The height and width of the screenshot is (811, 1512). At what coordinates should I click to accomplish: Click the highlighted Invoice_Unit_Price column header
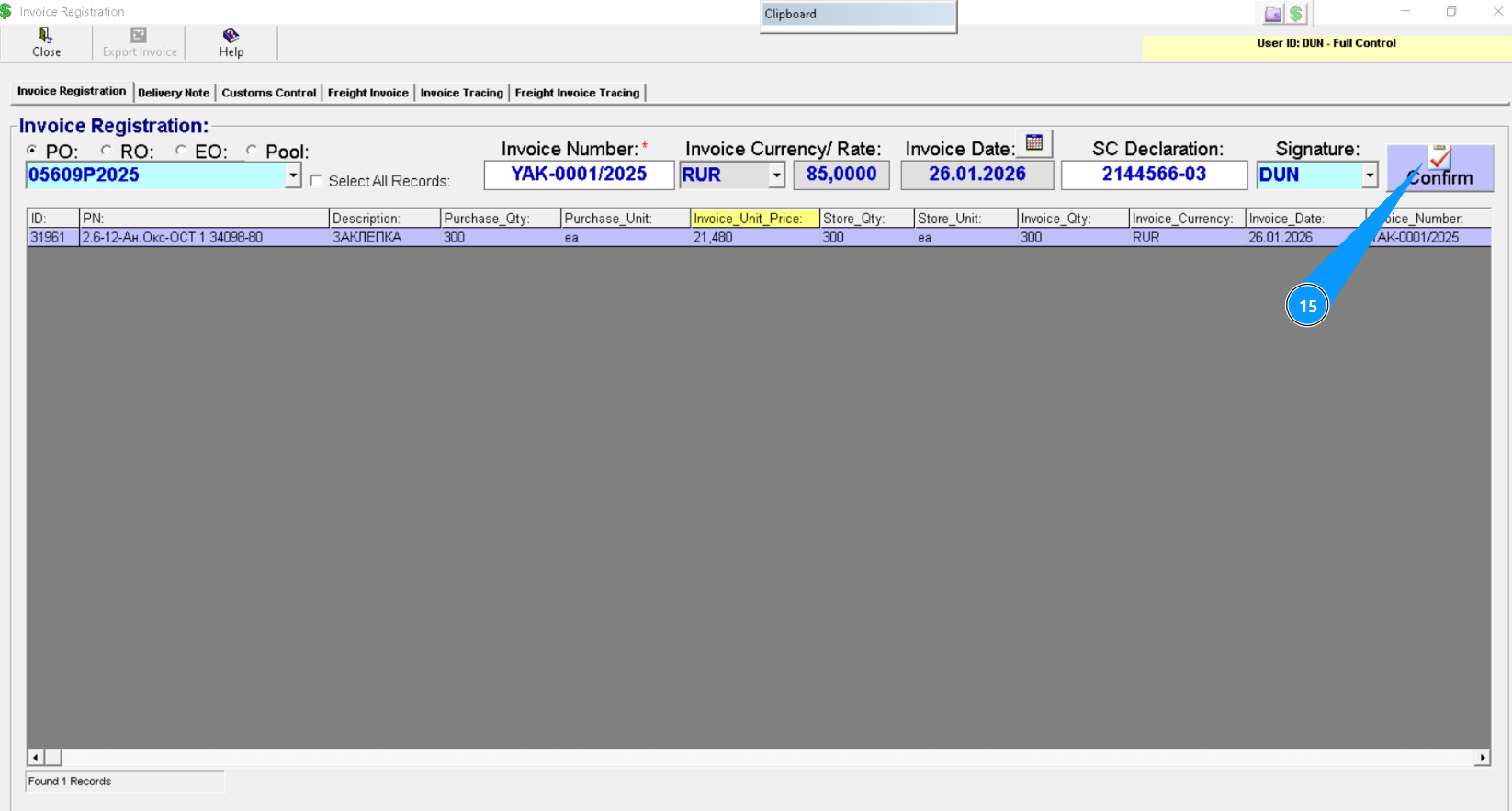click(x=755, y=219)
